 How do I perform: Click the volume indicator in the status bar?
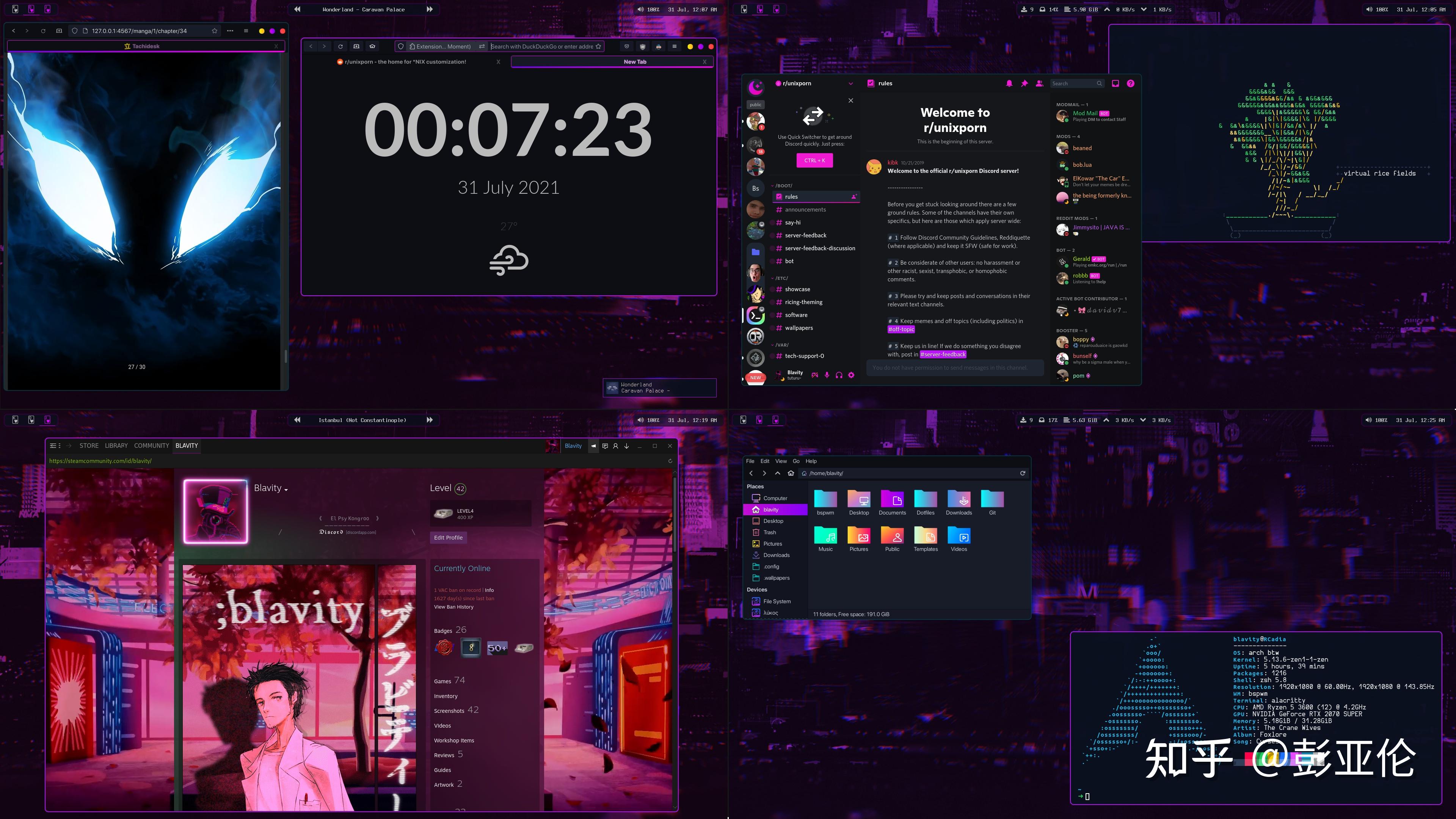tap(641, 9)
